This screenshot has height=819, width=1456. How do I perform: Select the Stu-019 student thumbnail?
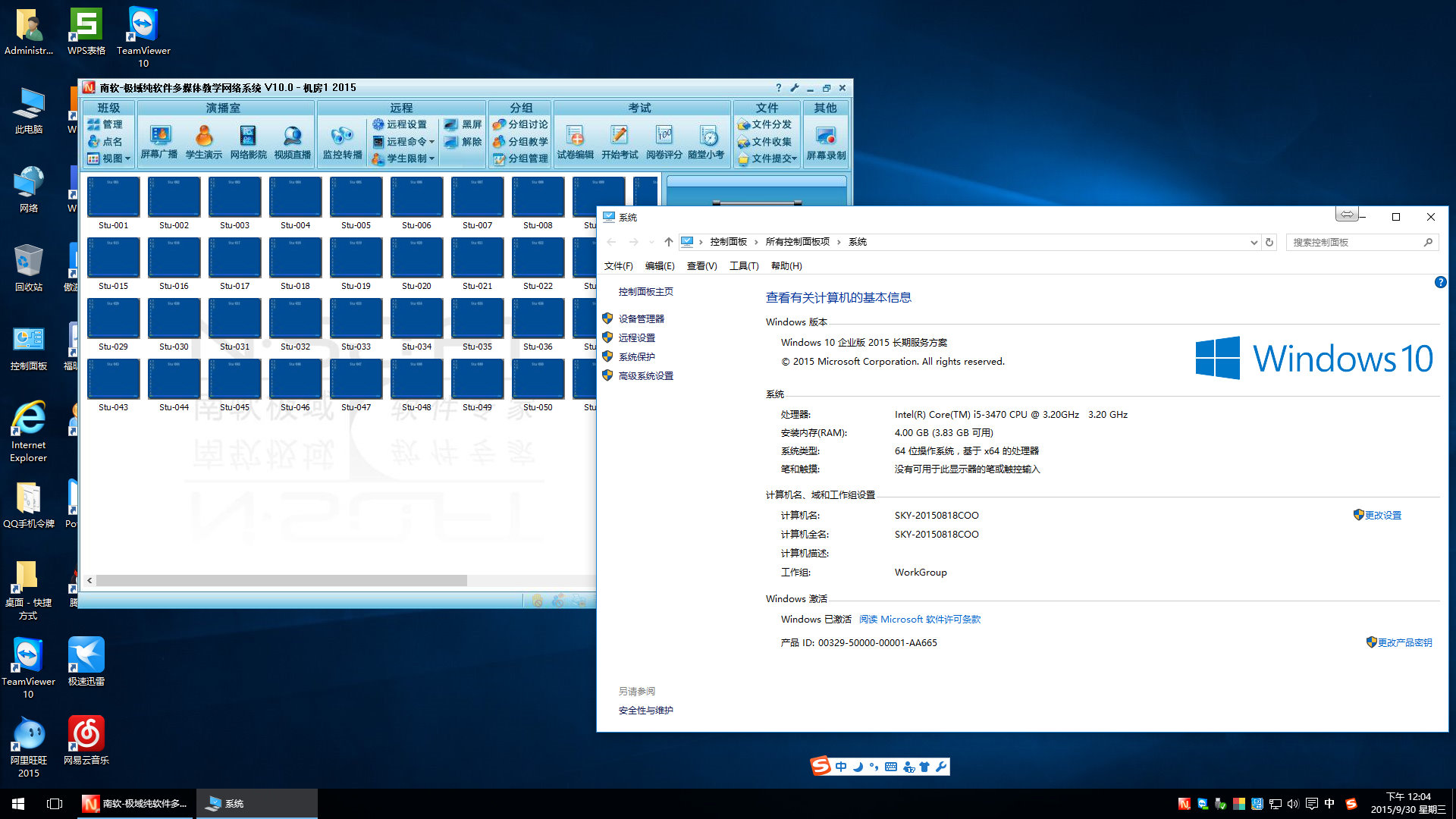coord(356,258)
